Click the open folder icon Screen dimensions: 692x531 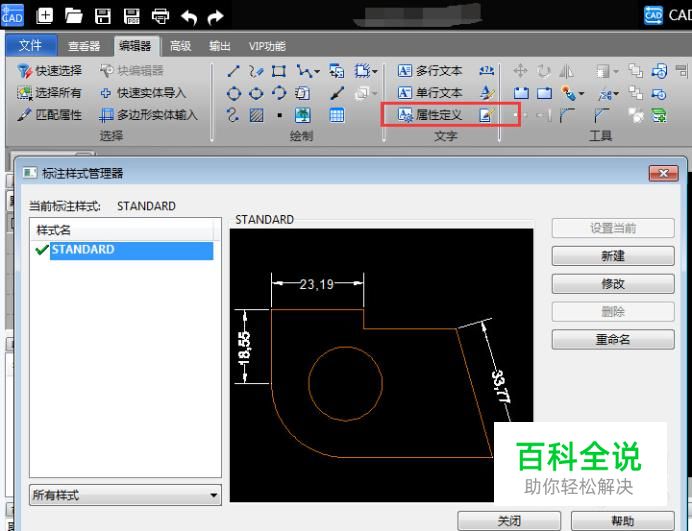coord(74,15)
